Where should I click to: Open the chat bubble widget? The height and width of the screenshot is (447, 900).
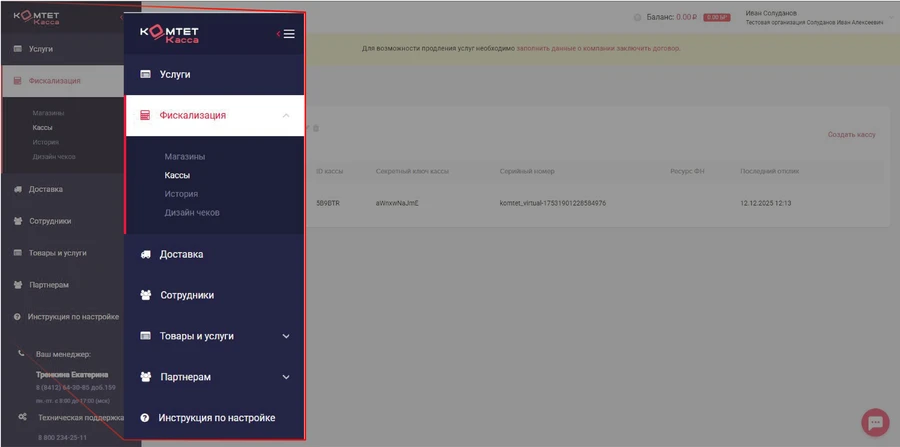[x=874, y=422]
